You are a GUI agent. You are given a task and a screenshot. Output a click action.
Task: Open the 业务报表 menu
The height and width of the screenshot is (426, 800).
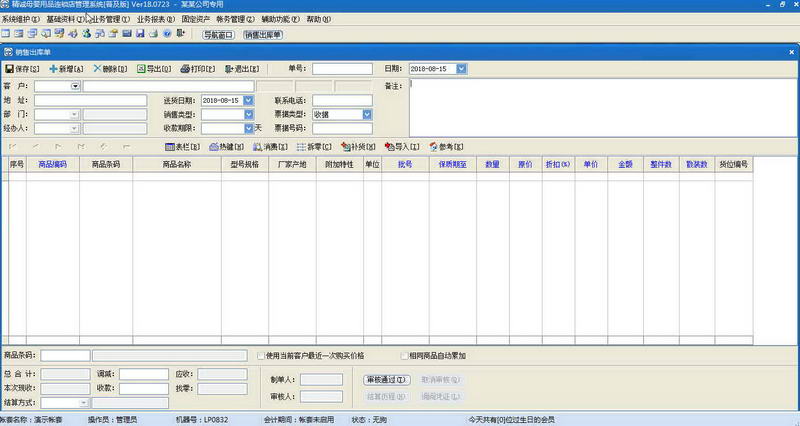(156, 19)
